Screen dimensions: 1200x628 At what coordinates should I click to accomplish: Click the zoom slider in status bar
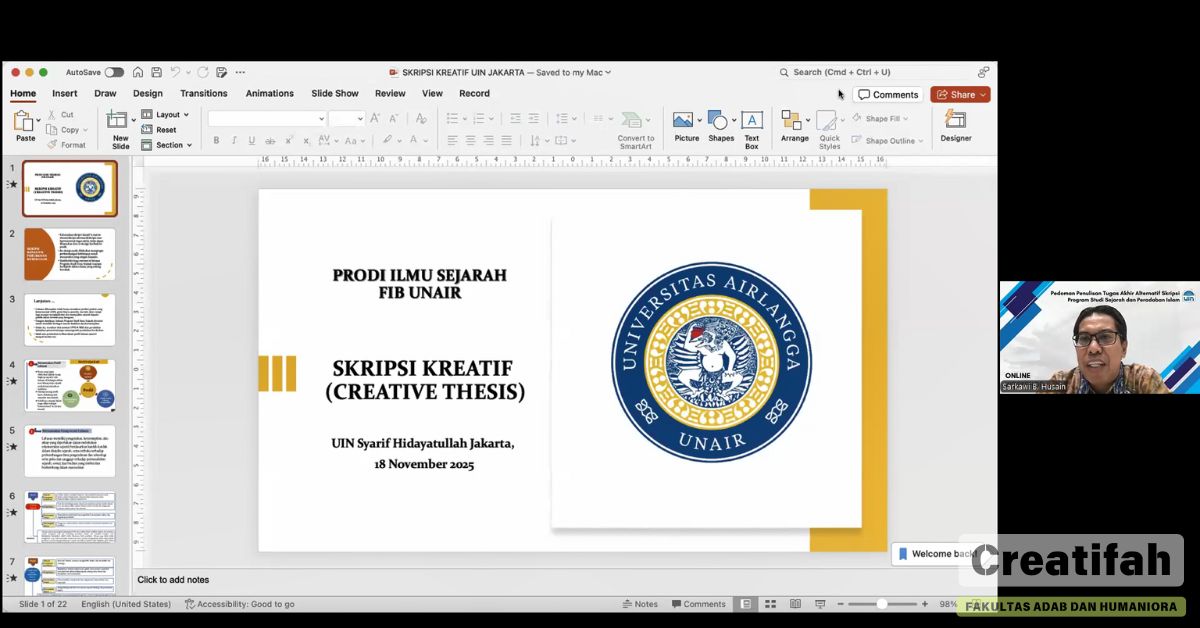[x=882, y=604]
